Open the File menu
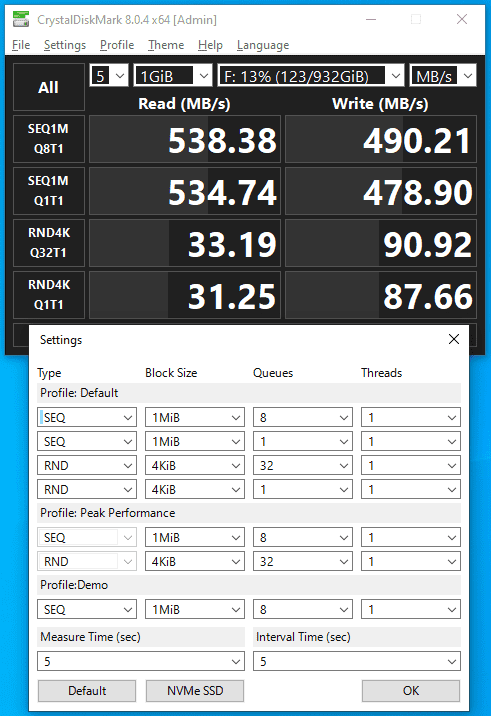491x716 pixels. pos(21,45)
